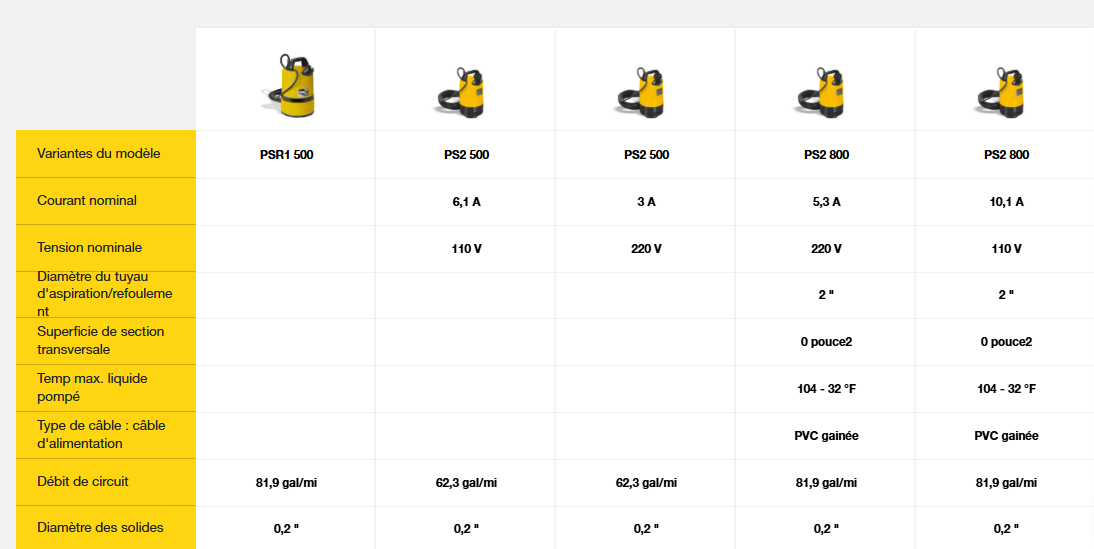Click the 81,9 gal/mi value for PSR1 500
Image resolution: width=1094 pixels, height=549 pixels.
point(286,482)
